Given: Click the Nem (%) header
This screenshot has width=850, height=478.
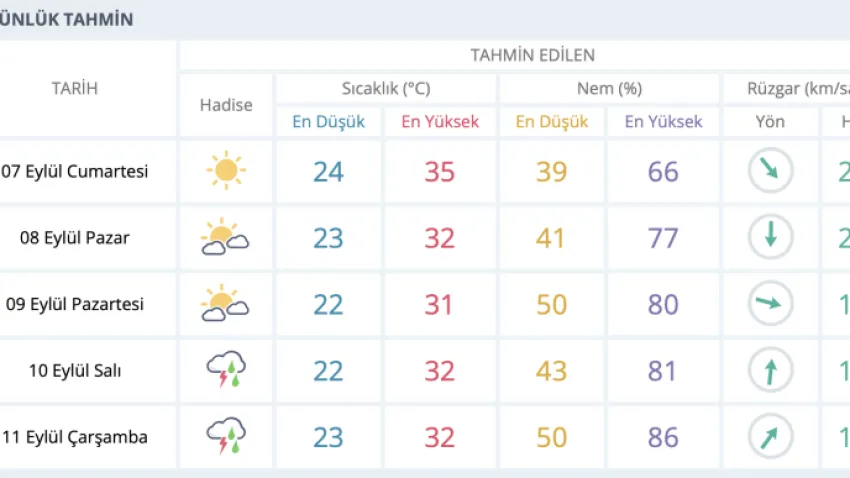Looking at the screenshot, I should pyautogui.click(x=609, y=88).
